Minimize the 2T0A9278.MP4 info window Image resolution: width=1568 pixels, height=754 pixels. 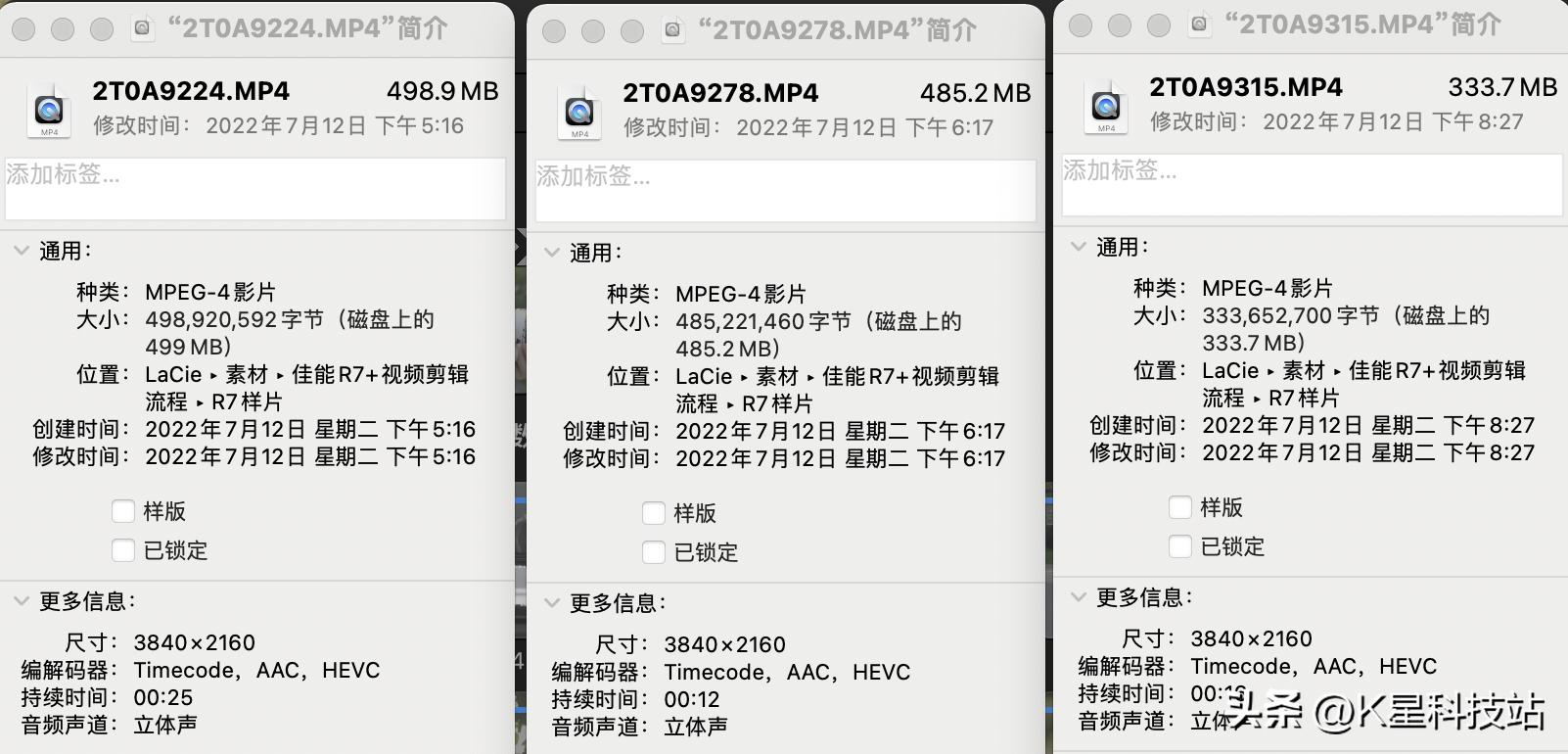tap(593, 31)
